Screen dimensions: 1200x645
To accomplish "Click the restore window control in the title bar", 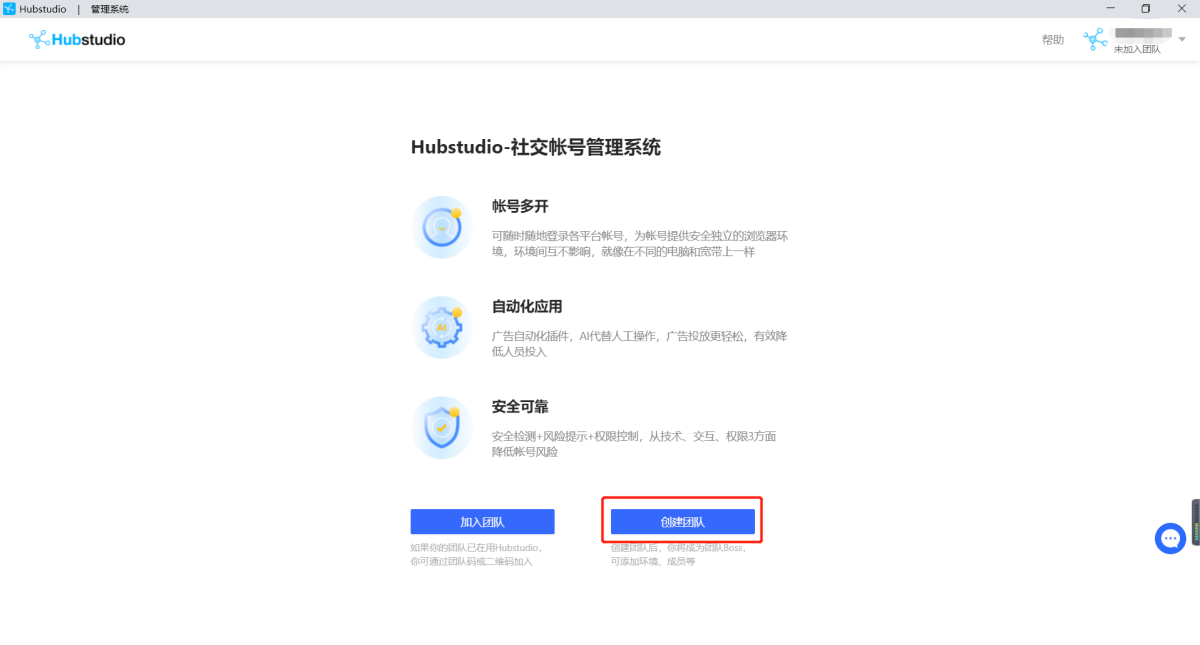I will [x=1146, y=8].
